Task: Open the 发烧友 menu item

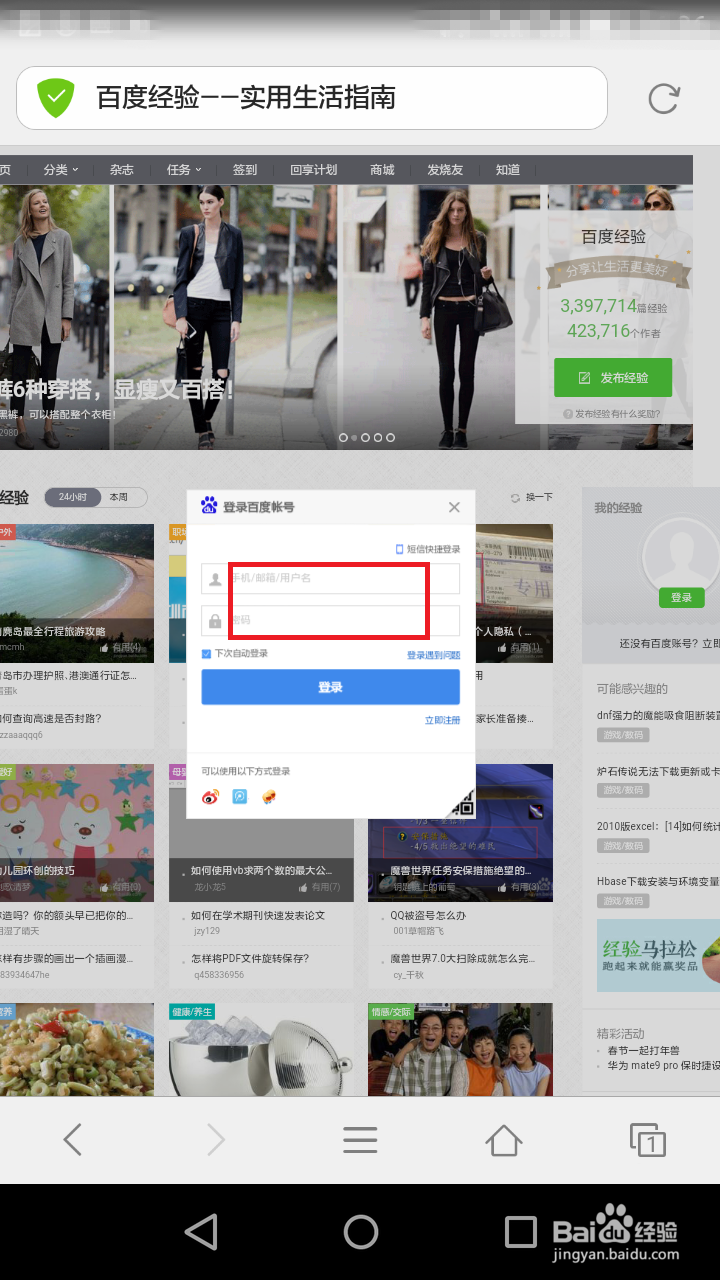Action: (x=445, y=170)
